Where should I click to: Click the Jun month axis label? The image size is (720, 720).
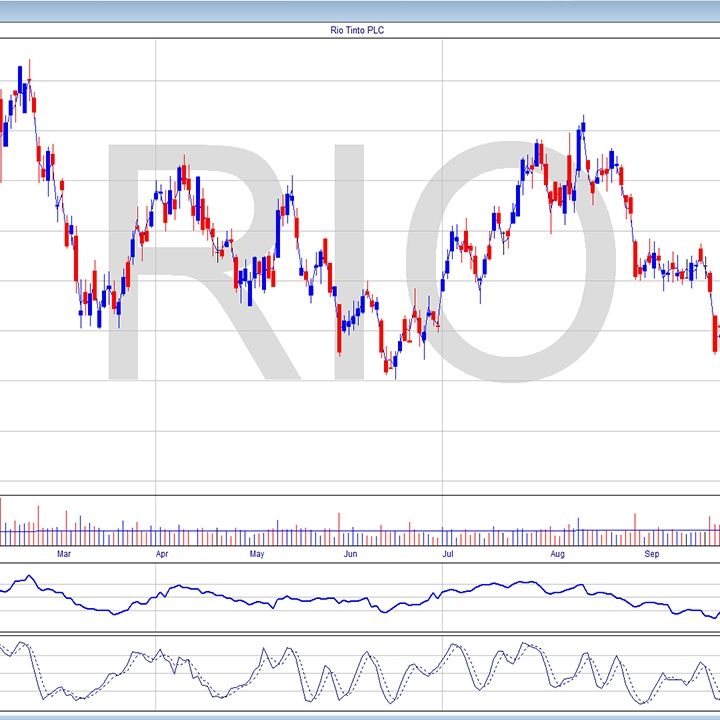click(350, 553)
